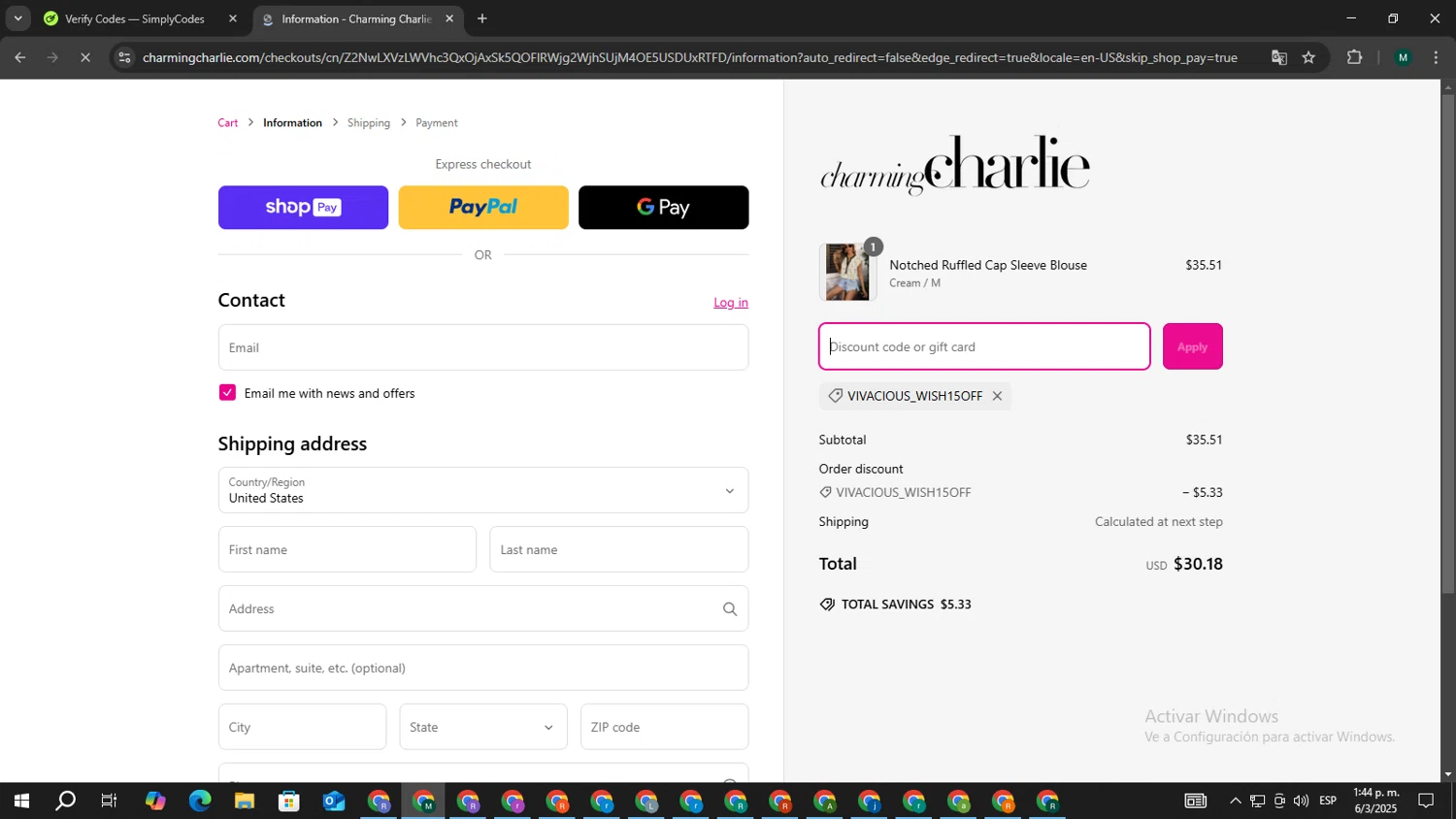Remove the VIVACIOUS_WISH15OFF discount tag
Screen dimensions: 1456x819
(997, 396)
